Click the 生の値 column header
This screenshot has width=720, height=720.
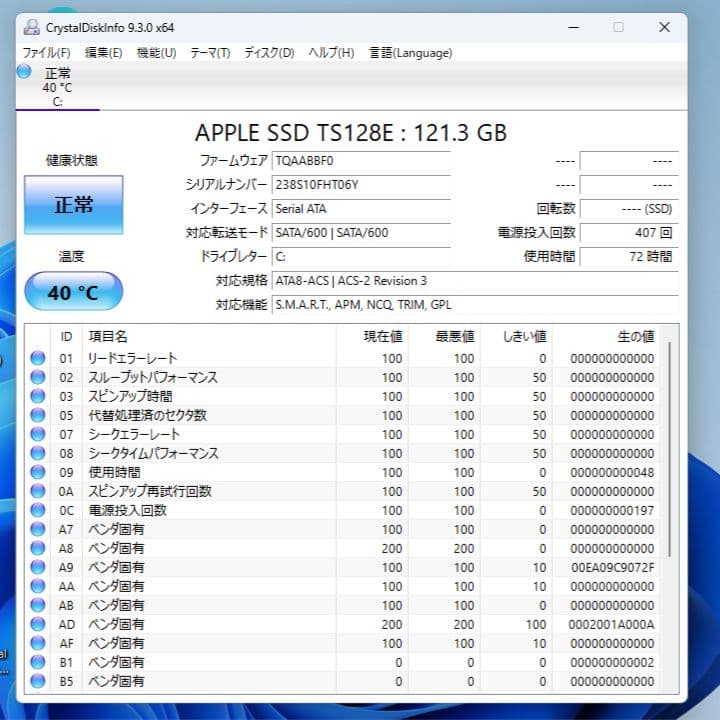[606, 337]
